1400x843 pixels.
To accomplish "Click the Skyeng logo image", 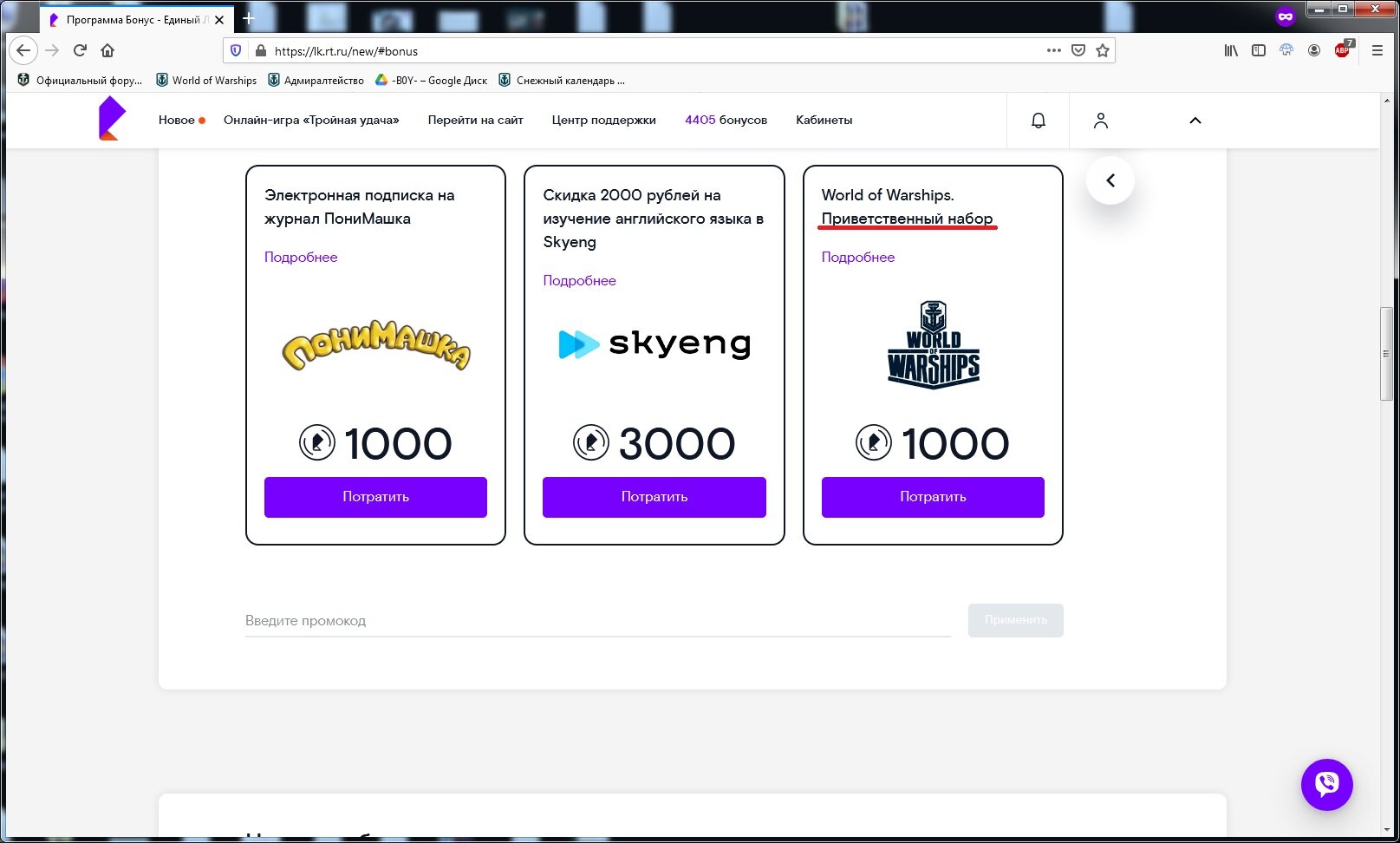I will [654, 344].
